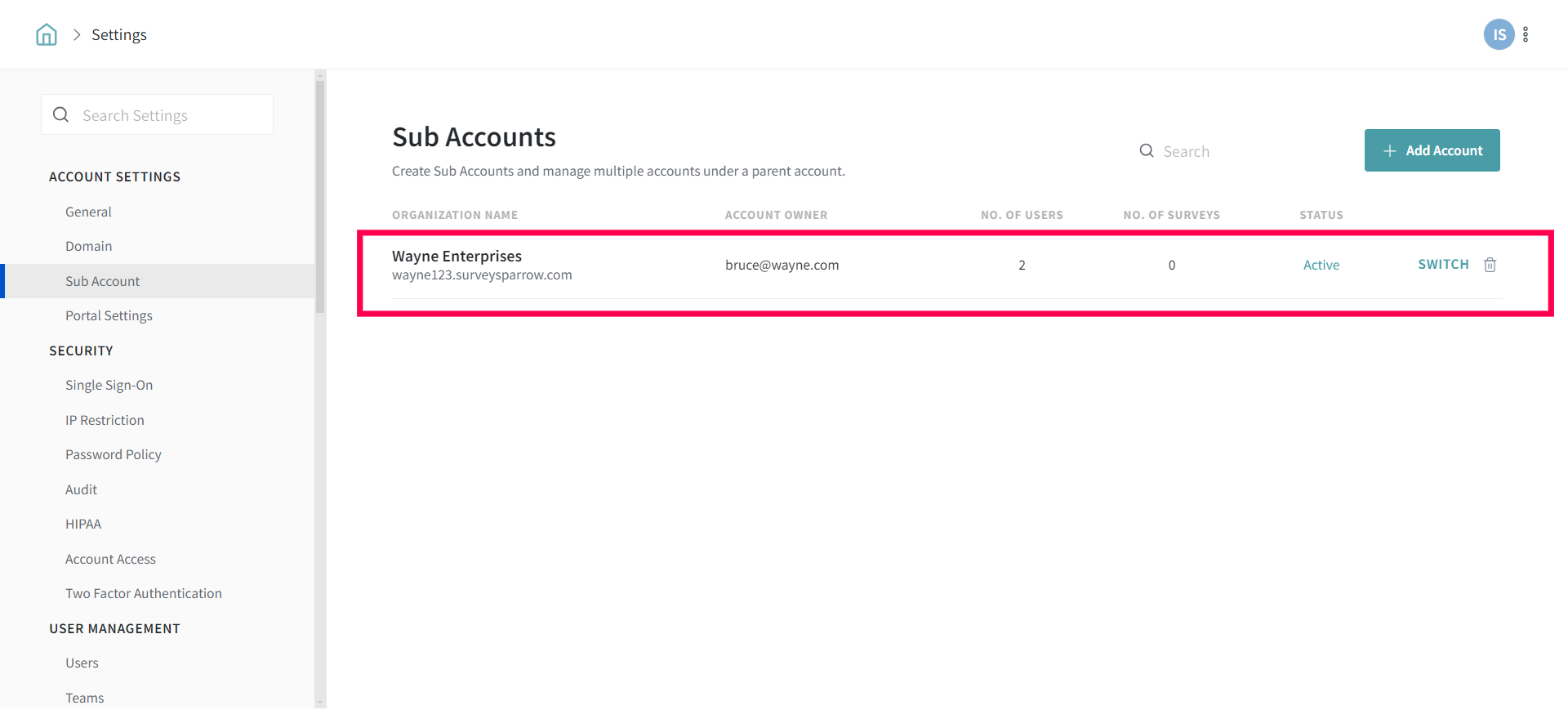Click the magnifier icon in Search Settings

(61, 115)
